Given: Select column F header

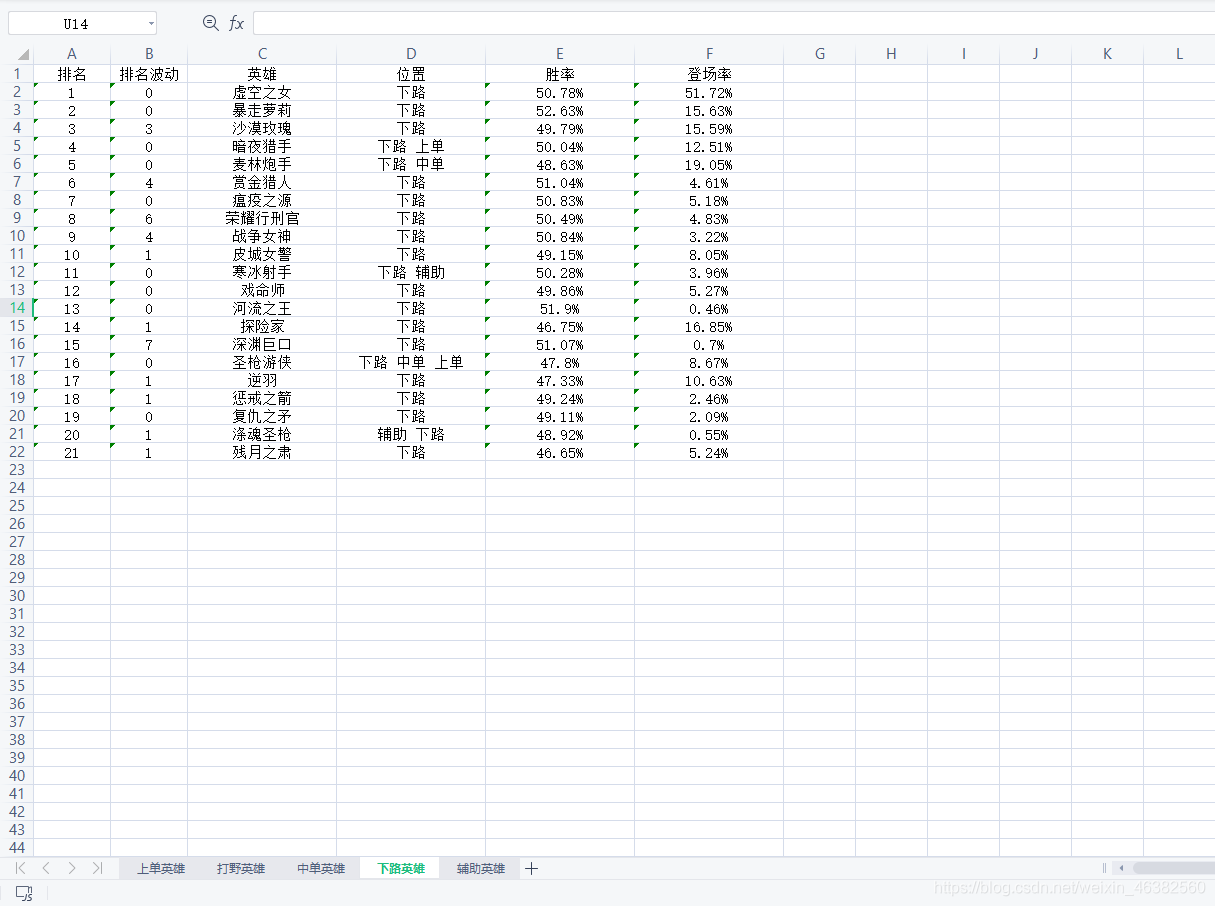Looking at the screenshot, I should pyautogui.click(x=709, y=54).
